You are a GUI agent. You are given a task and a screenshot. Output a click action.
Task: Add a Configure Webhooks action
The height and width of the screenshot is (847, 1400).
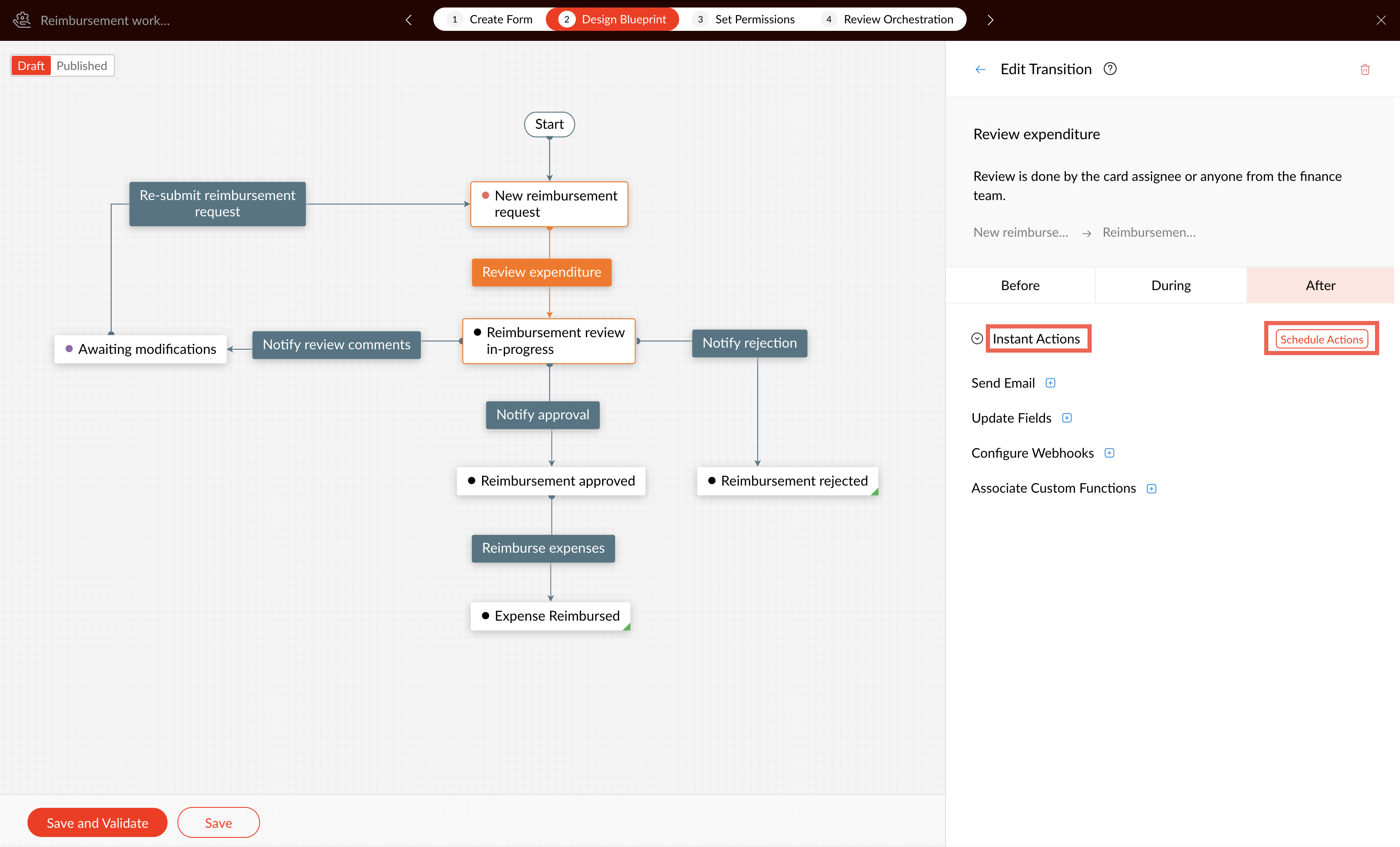point(1109,453)
